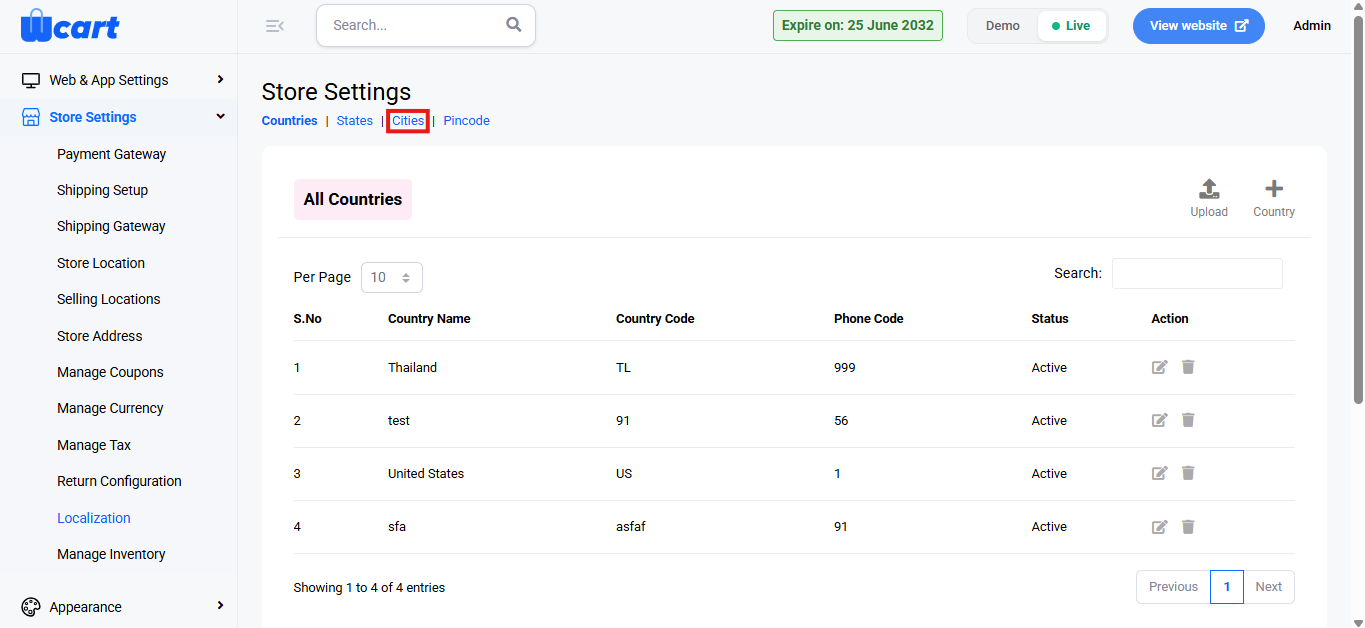Delete the test country row
Viewport: 1365px width, 628px height.
[x=1188, y=420]
